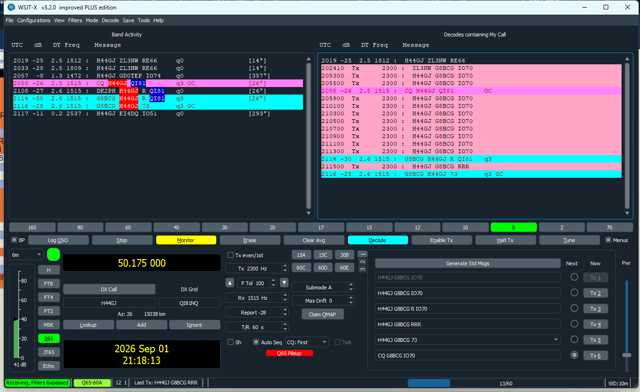Click the cyan Decode button
The height and width of the screenshot is (392, 640).
[x=378, y=240]
